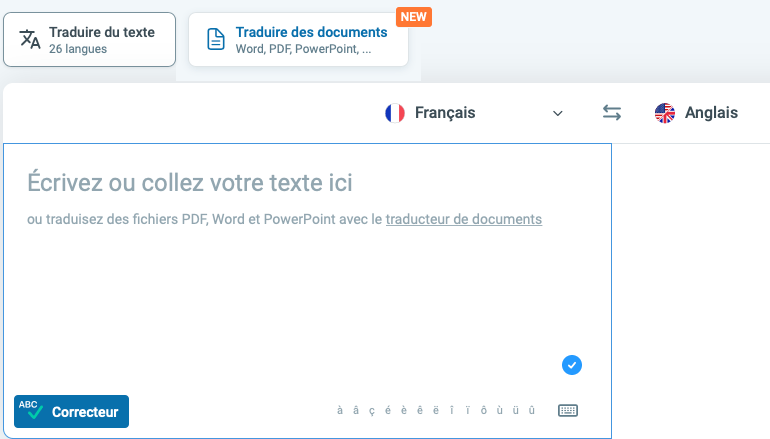The image size is (770, 439).
Task: Click the chevron next to Français
Action: (558, 113)
